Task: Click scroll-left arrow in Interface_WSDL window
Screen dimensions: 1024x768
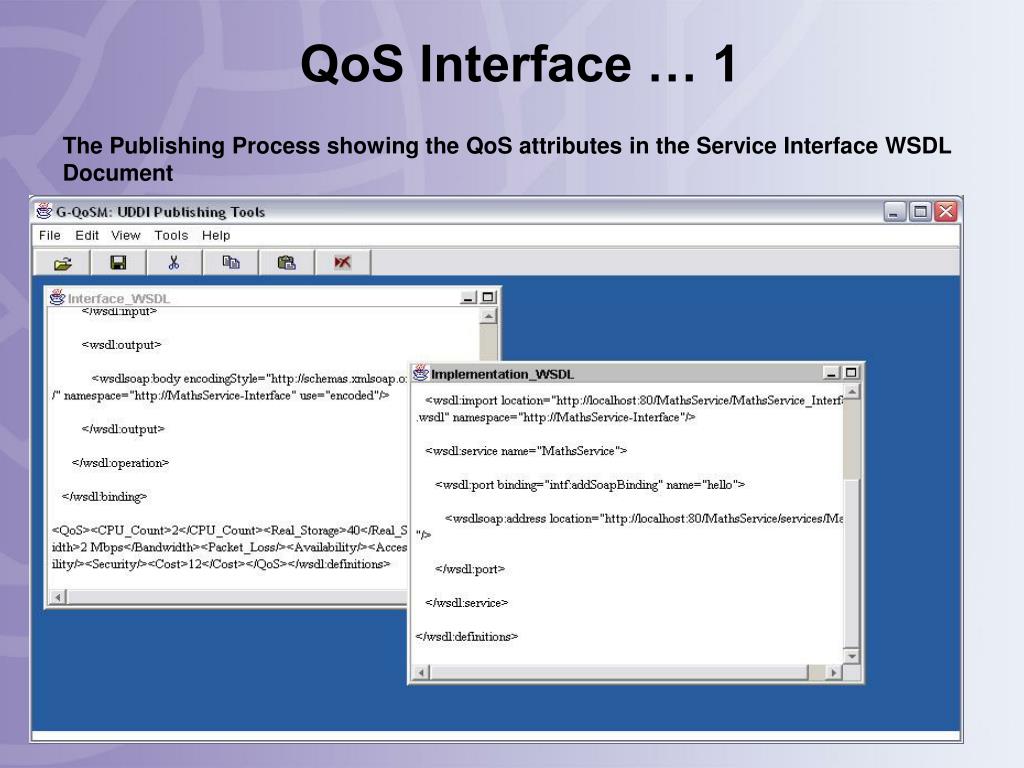Action: [x=58, y=597]
